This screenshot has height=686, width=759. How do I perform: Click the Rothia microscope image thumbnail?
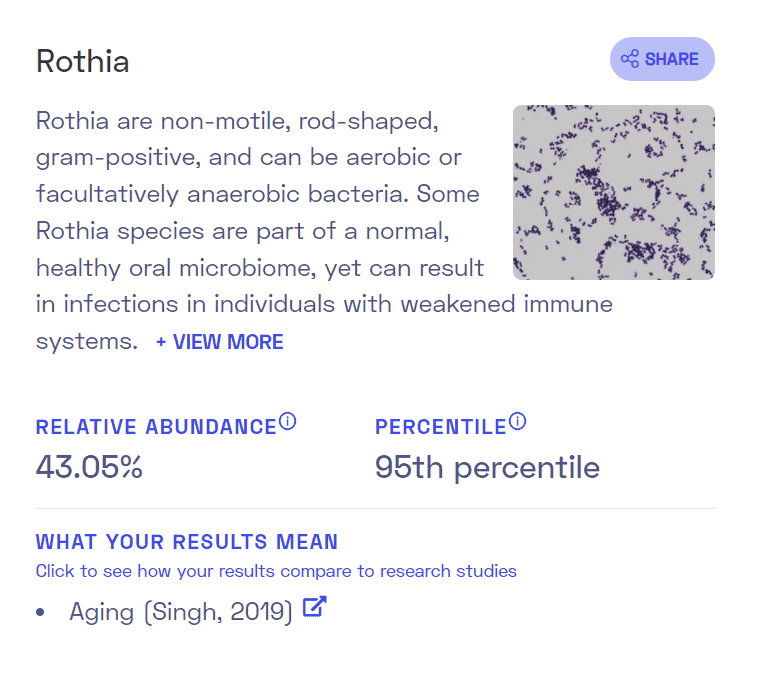tap(614, 192)
